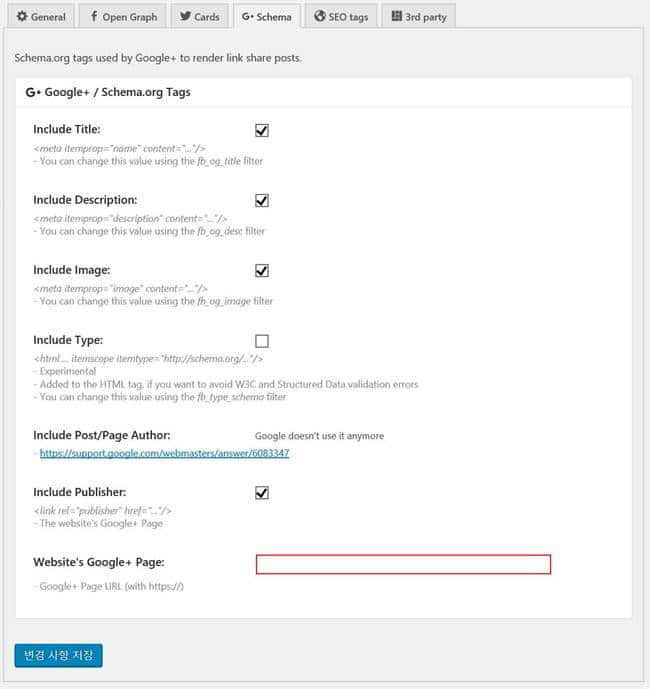Click the 'Include Image:' label

click(x=72, y=270)
